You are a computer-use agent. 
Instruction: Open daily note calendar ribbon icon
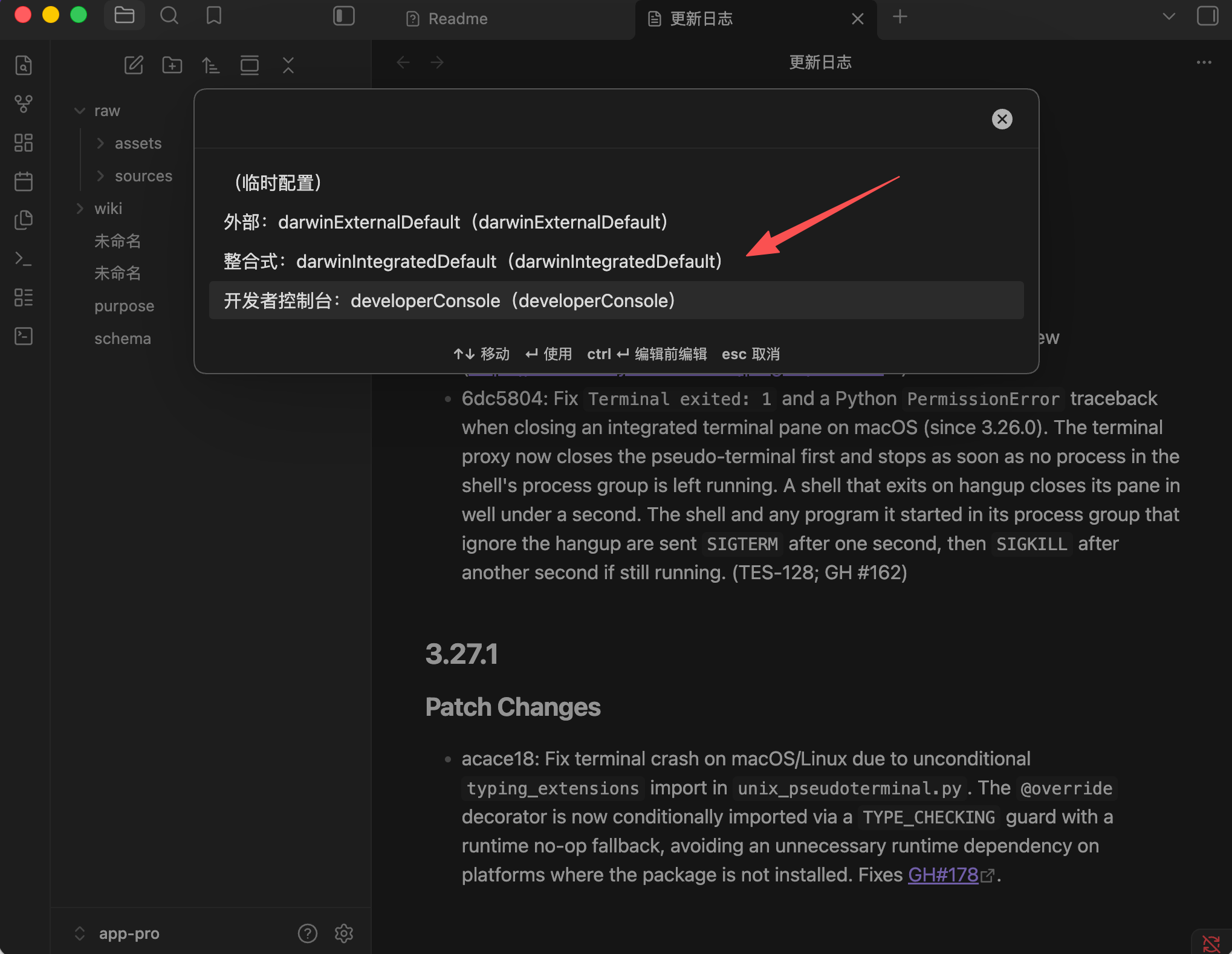pos(24,181)
